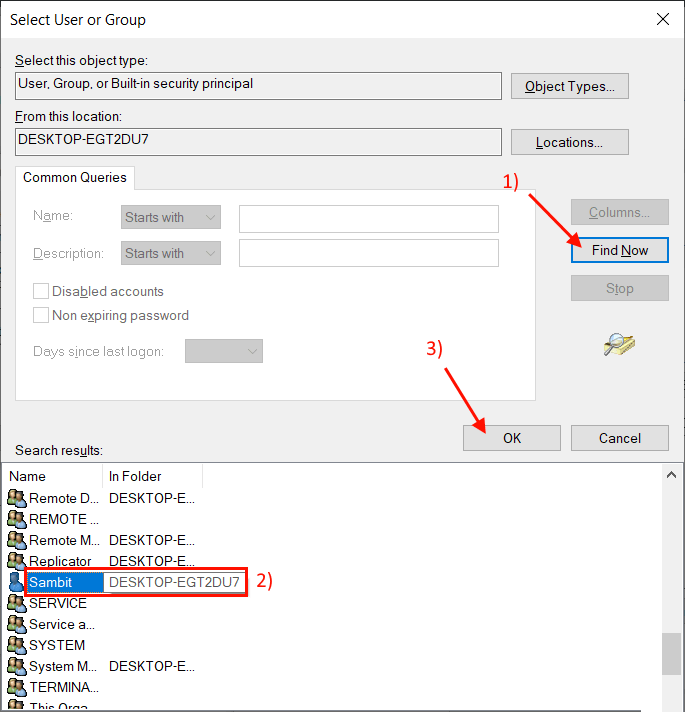The image size is (685, 712).
Task: Open the Name 'Starts with' dropdown
Action: (171, 217)
